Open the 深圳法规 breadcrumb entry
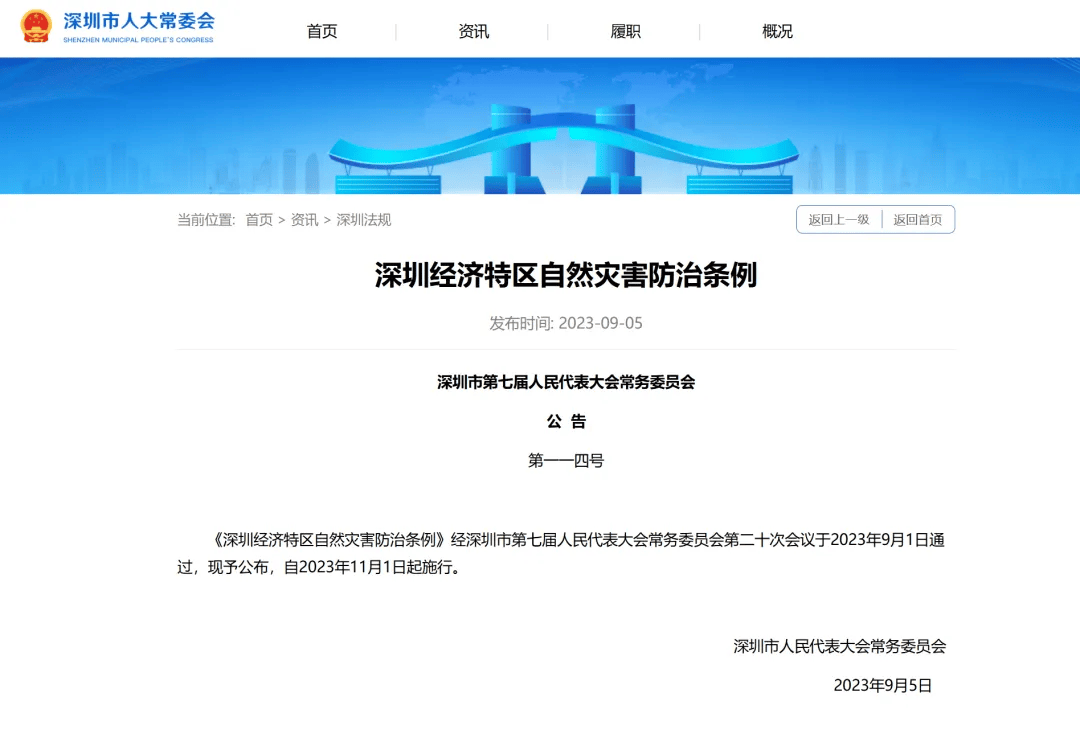Screen dimensions: 1080x742 point(364,219)
